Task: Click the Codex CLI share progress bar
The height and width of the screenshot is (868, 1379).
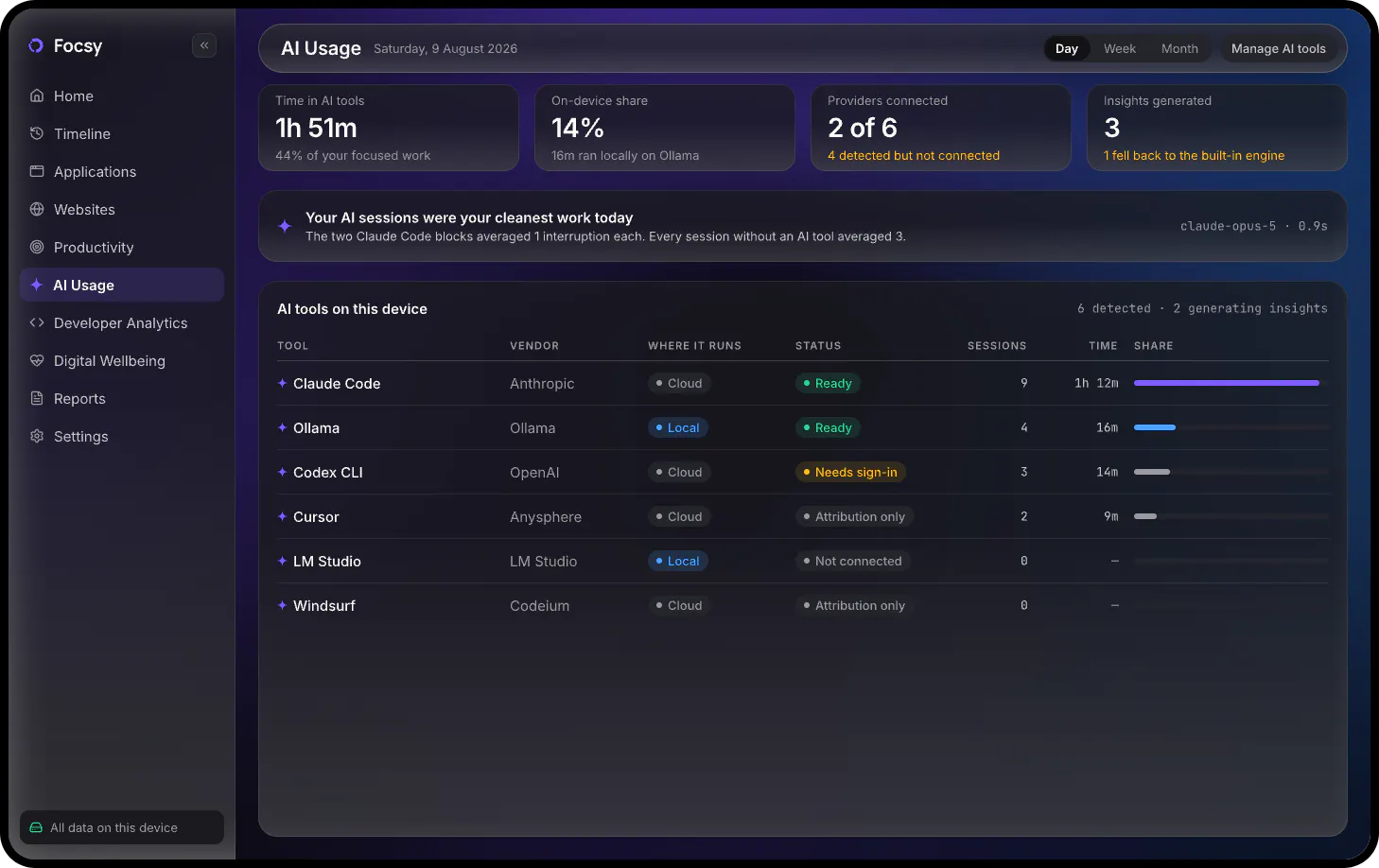Action: (1231, 472)
